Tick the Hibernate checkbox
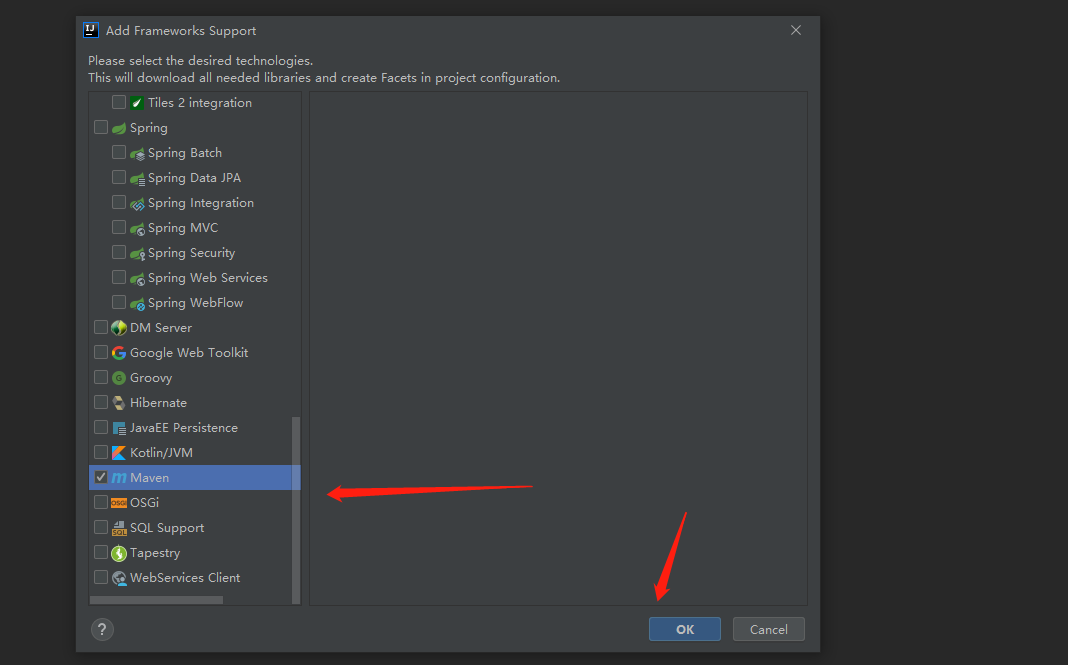1068x665 pixels. click(101, 402)
